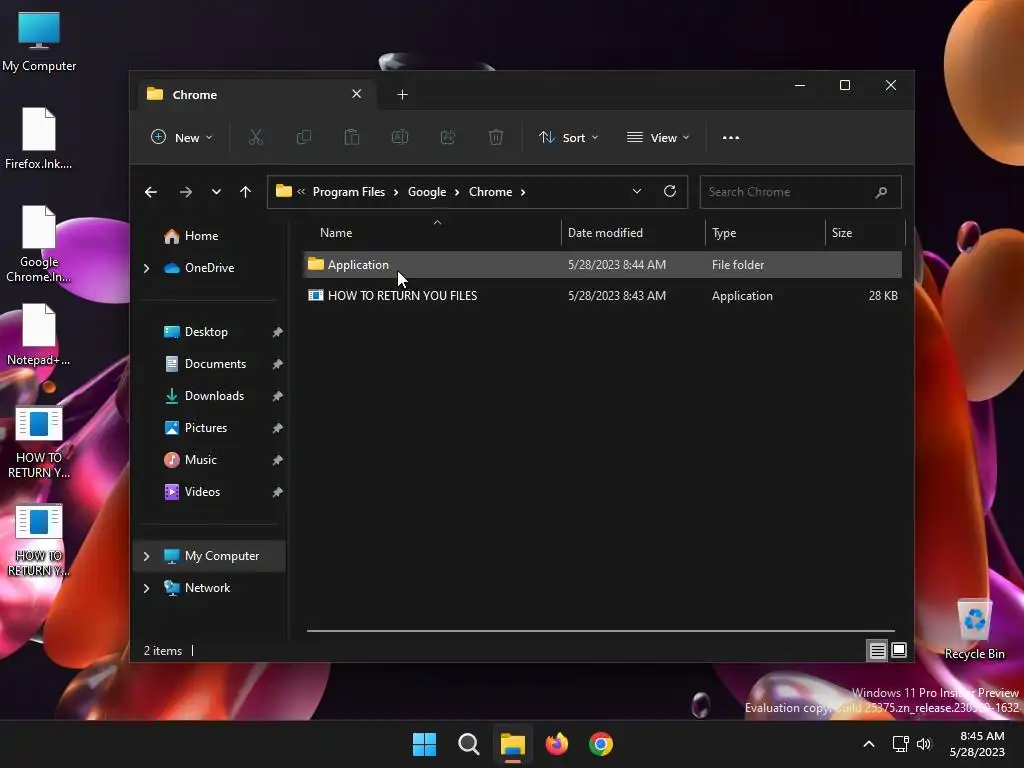Switch to details view icon in status bar

point(877,650)
